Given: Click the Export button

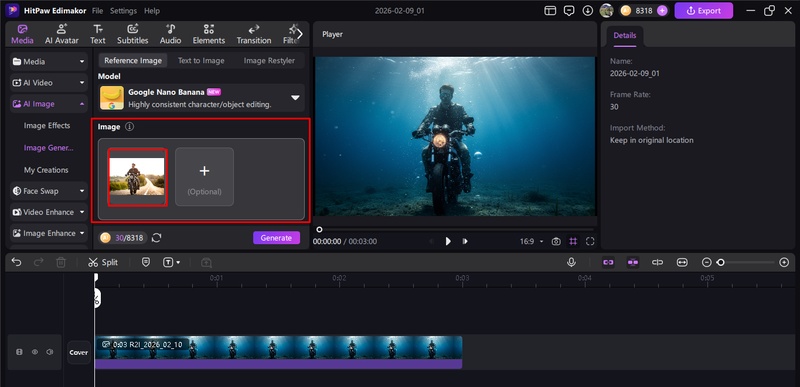Looking at the screenshot, I should tap(704, 11).
